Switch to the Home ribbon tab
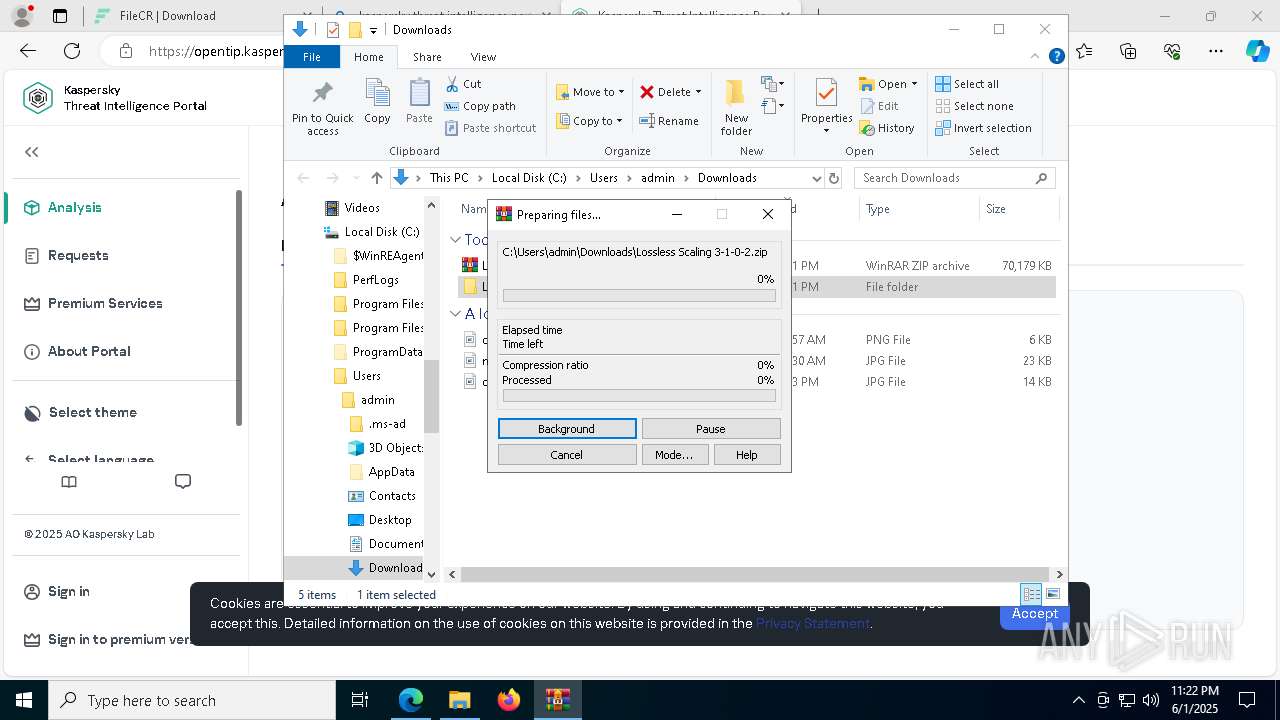Viewport: 1280px width, 720px height. [x=368, y=57]
